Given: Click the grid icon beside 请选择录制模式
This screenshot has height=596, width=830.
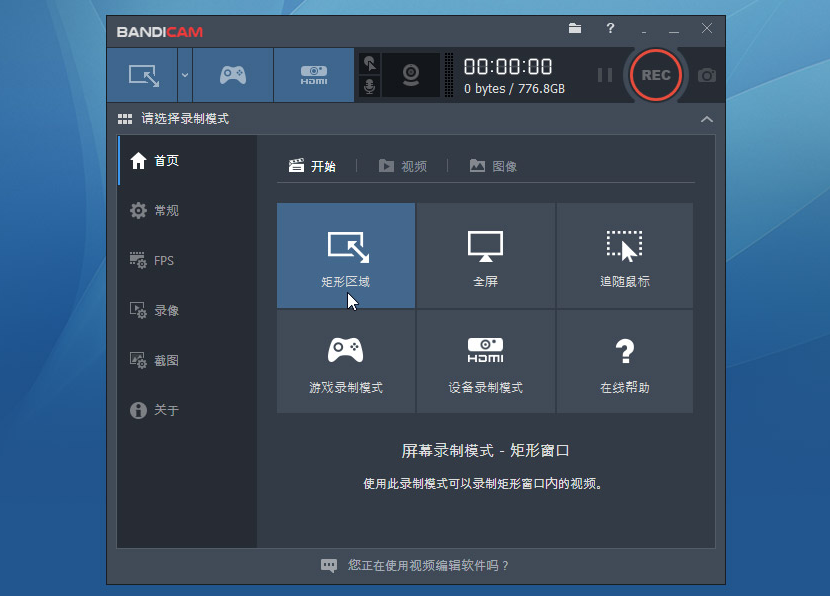Looking at the screenshot, I should (125, 119).
